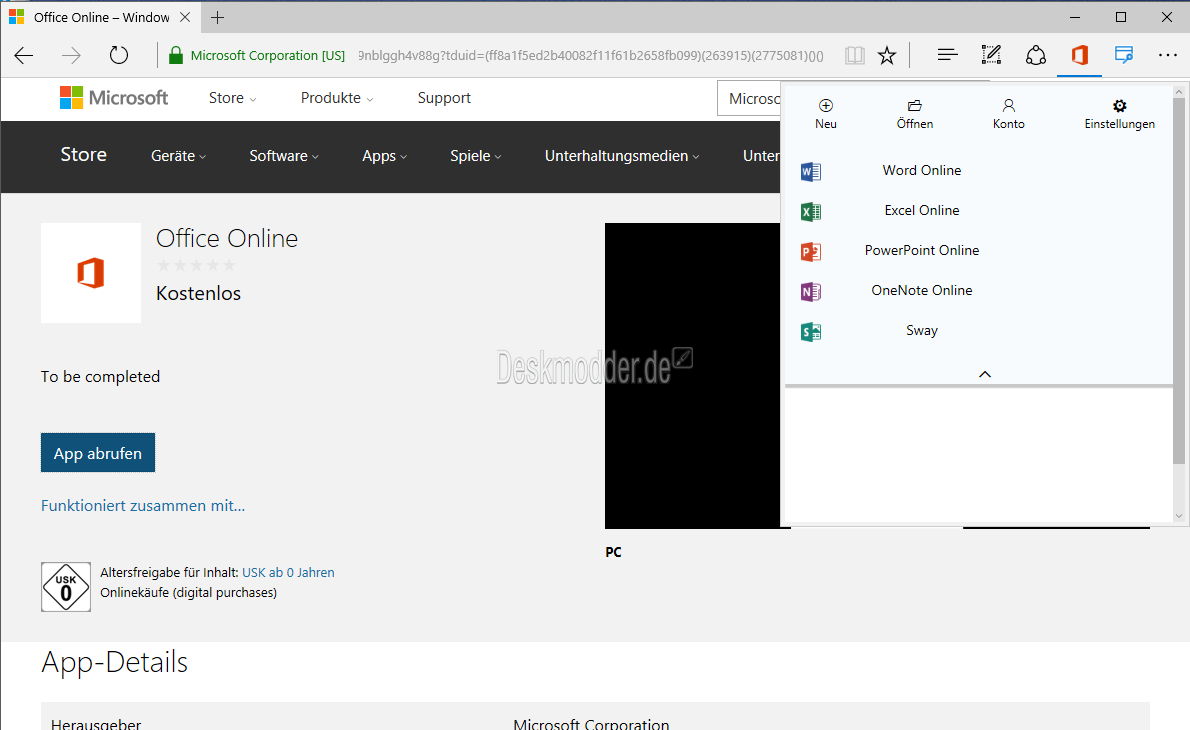1190x730 pixels.
Task: Toggle the Office Online extension icon
Action: pos(1079,55)
